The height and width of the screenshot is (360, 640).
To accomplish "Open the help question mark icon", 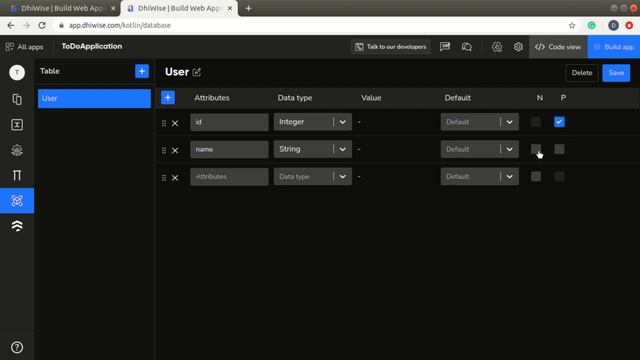I will (17, 347).
